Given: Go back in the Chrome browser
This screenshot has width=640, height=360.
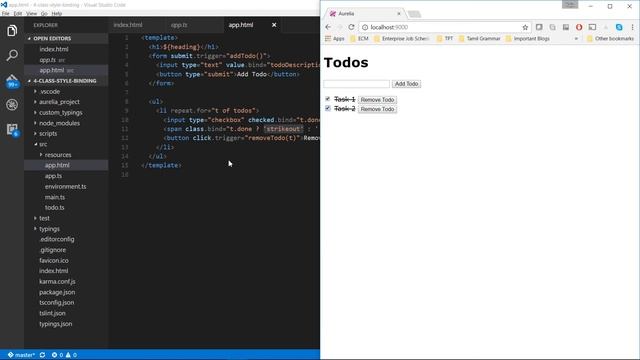Looking at the screenshot, I should pyautogui.click(x=328, y=27).
